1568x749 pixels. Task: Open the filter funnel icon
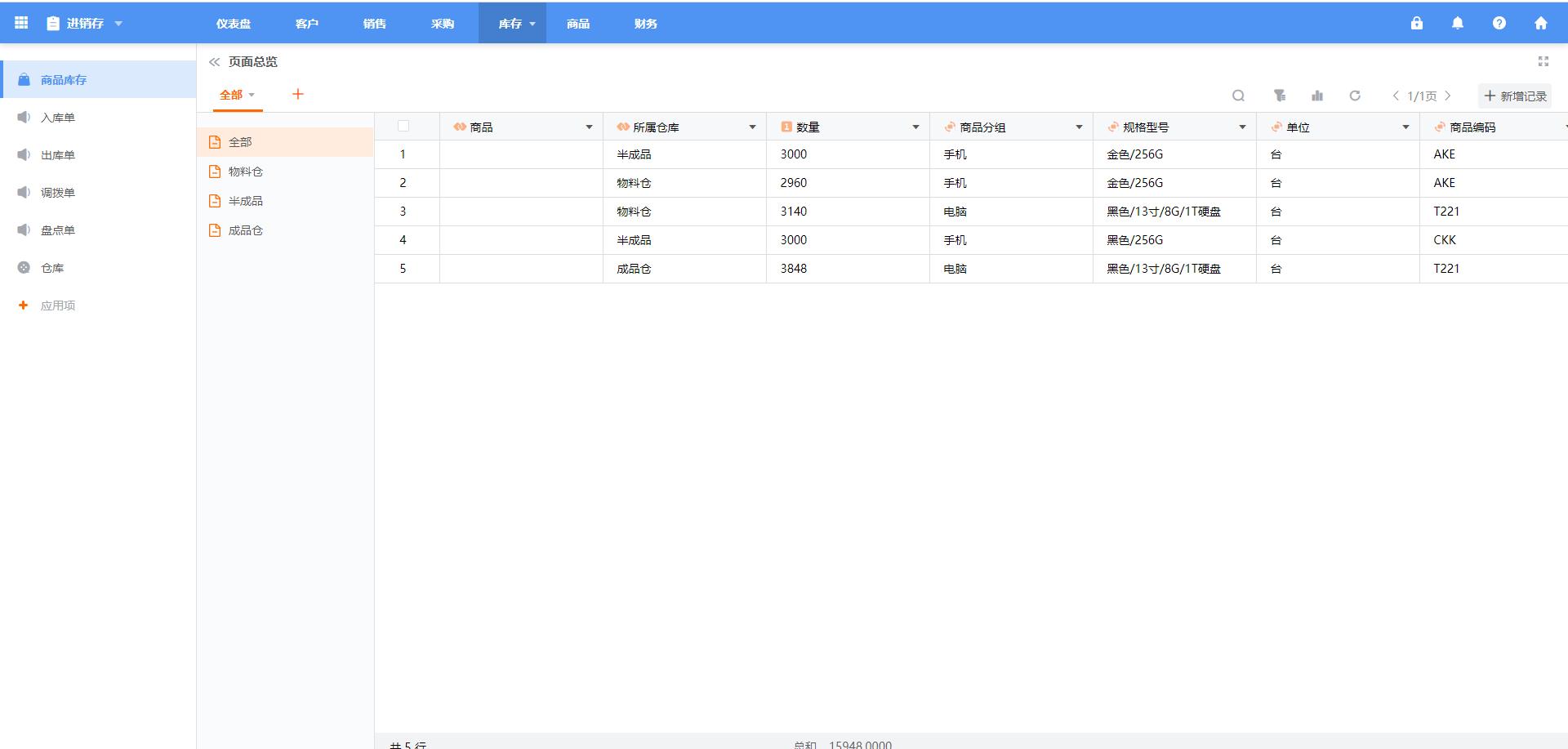(x=1279, y=96)
